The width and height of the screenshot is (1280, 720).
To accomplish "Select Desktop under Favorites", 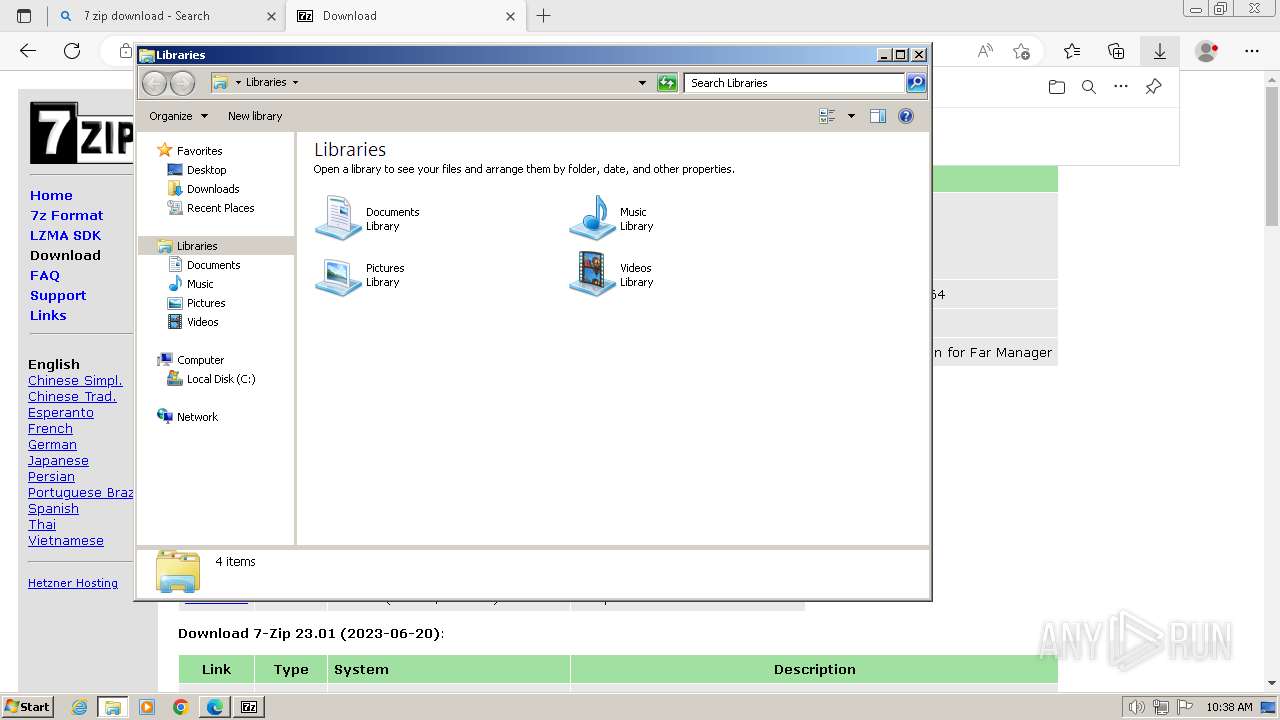I will pos(206,170).
